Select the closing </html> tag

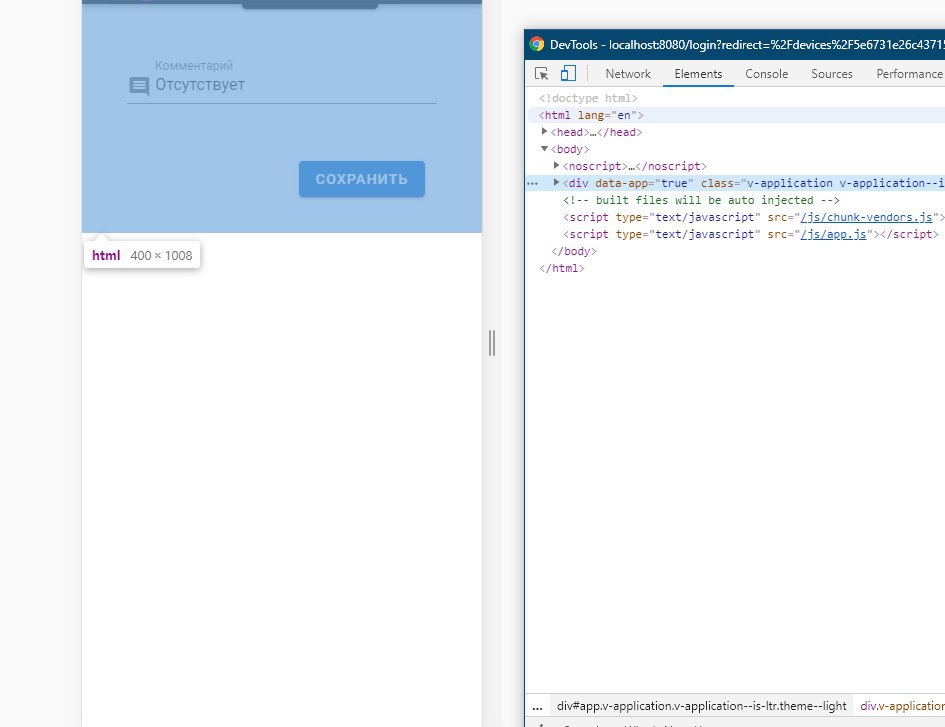coord(562,268)
